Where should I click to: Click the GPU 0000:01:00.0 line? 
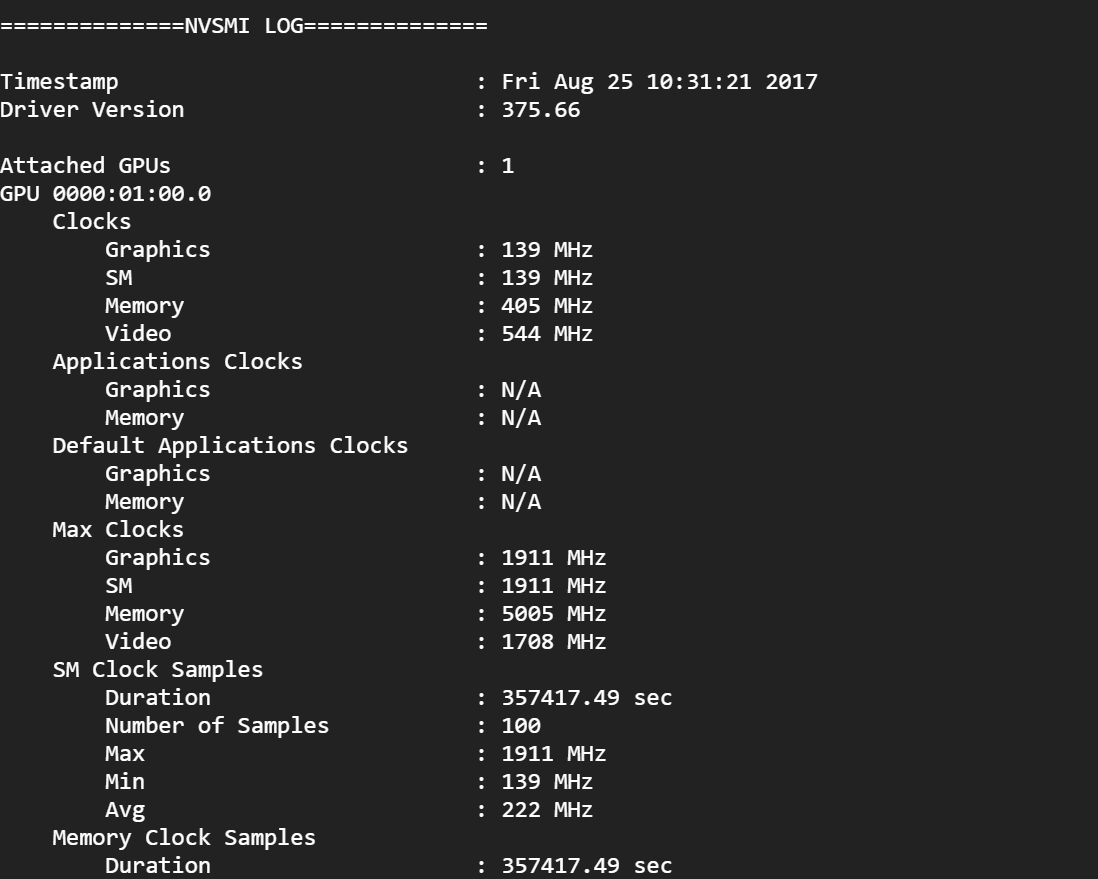click(x=105, y=194)
